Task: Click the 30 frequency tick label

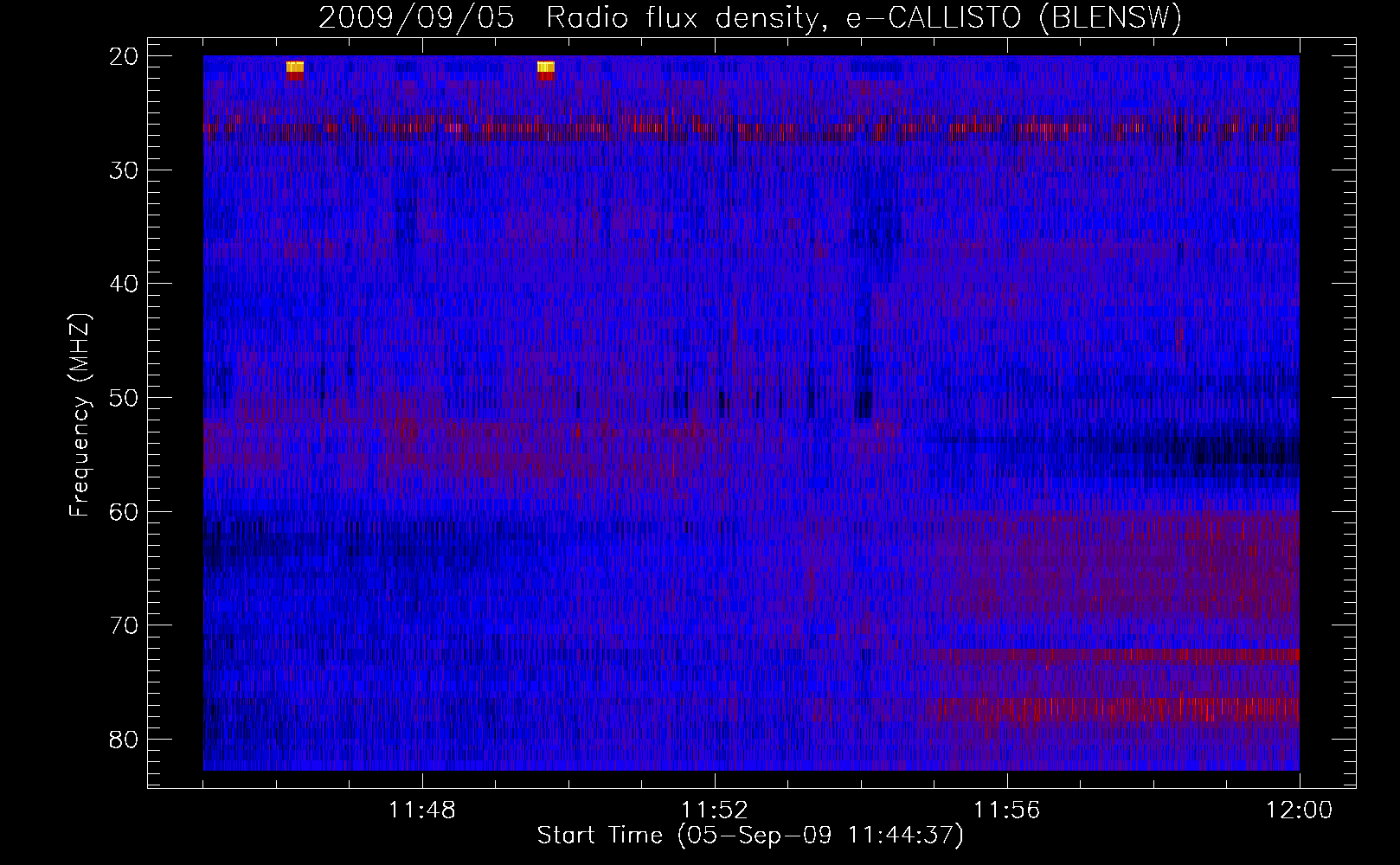Action: [124, 170]
